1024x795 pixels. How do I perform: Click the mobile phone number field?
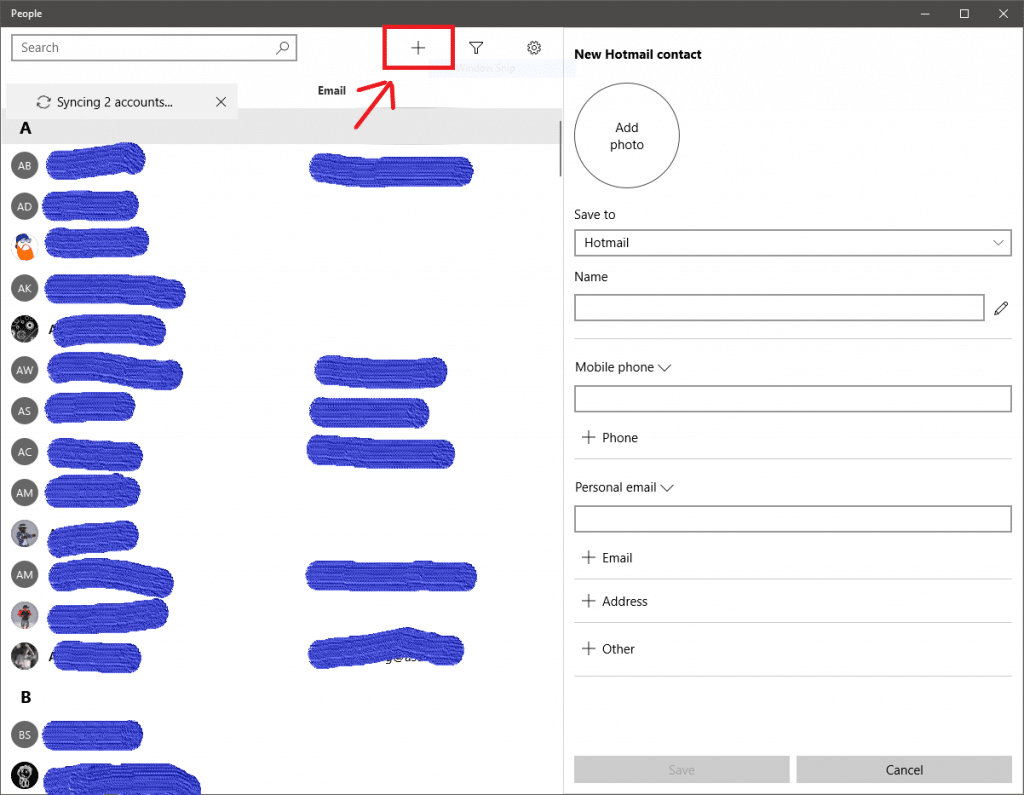coord(792,398)
